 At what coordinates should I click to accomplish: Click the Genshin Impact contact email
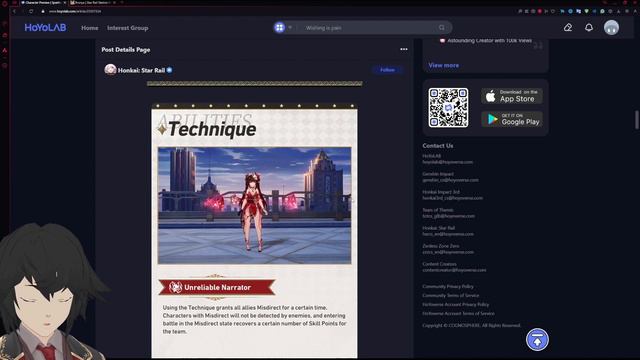click(x=450, y=180)
